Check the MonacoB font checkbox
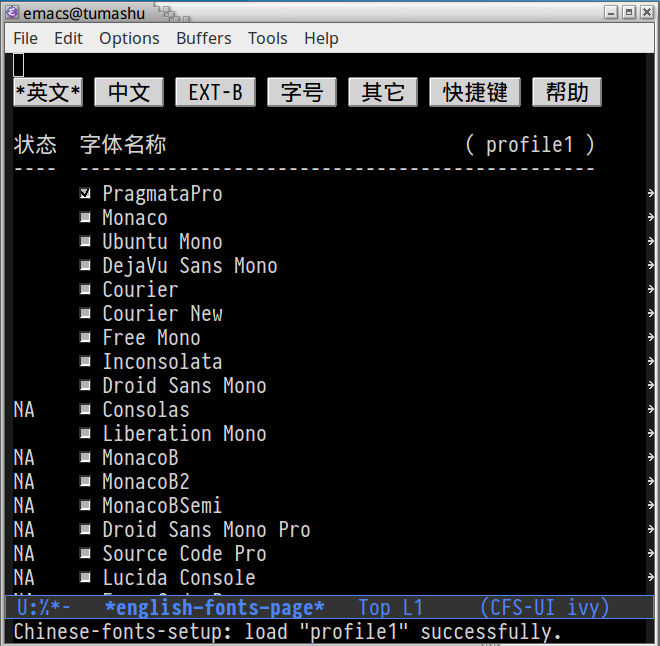 [85, 457]
